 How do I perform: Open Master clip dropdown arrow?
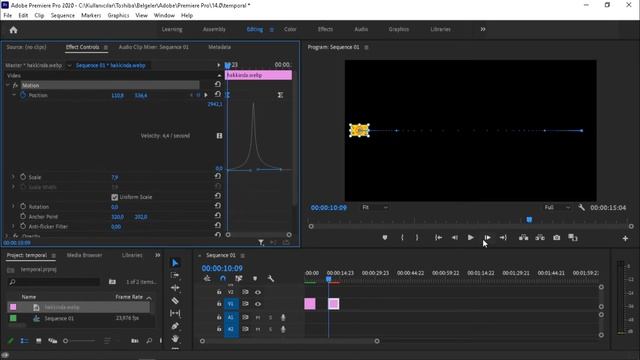69,65
